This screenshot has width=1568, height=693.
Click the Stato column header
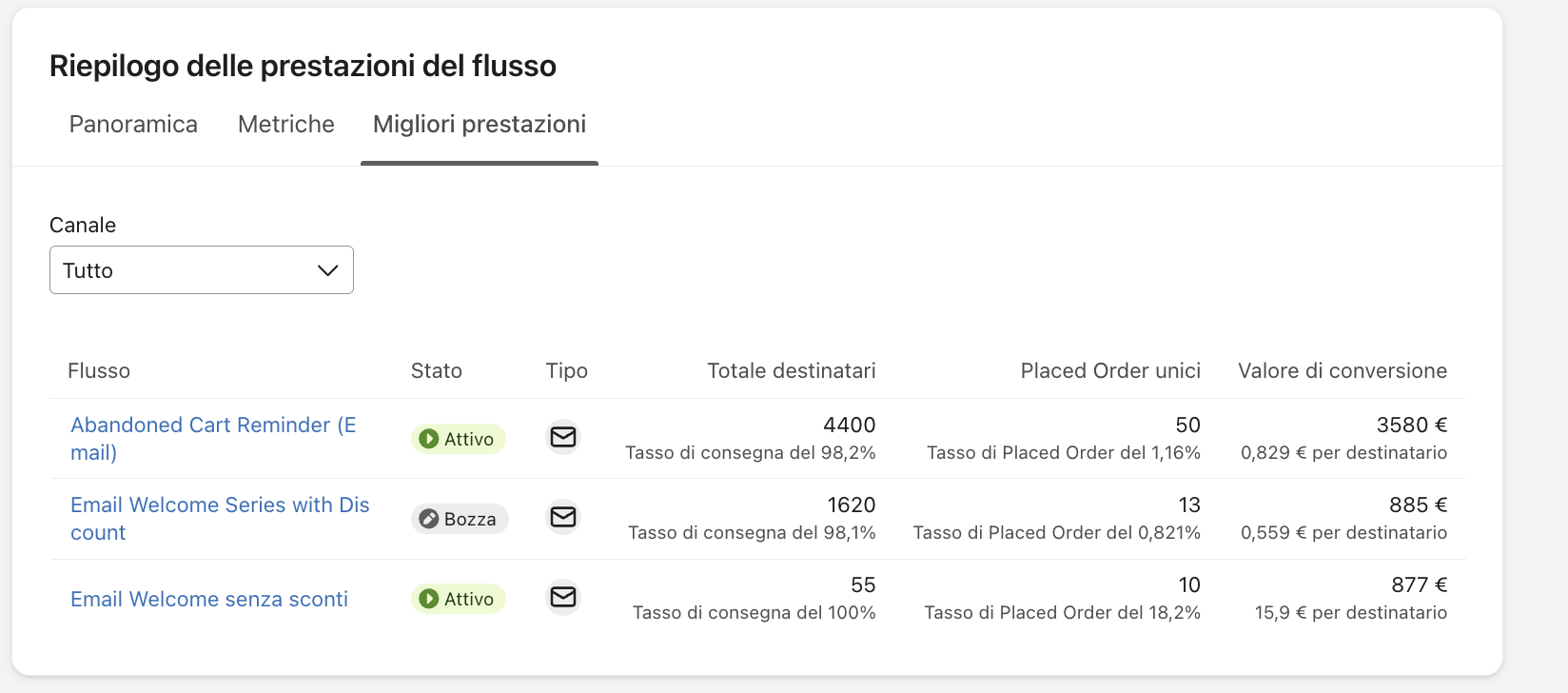pyautogui.click(x=436, y=371)
